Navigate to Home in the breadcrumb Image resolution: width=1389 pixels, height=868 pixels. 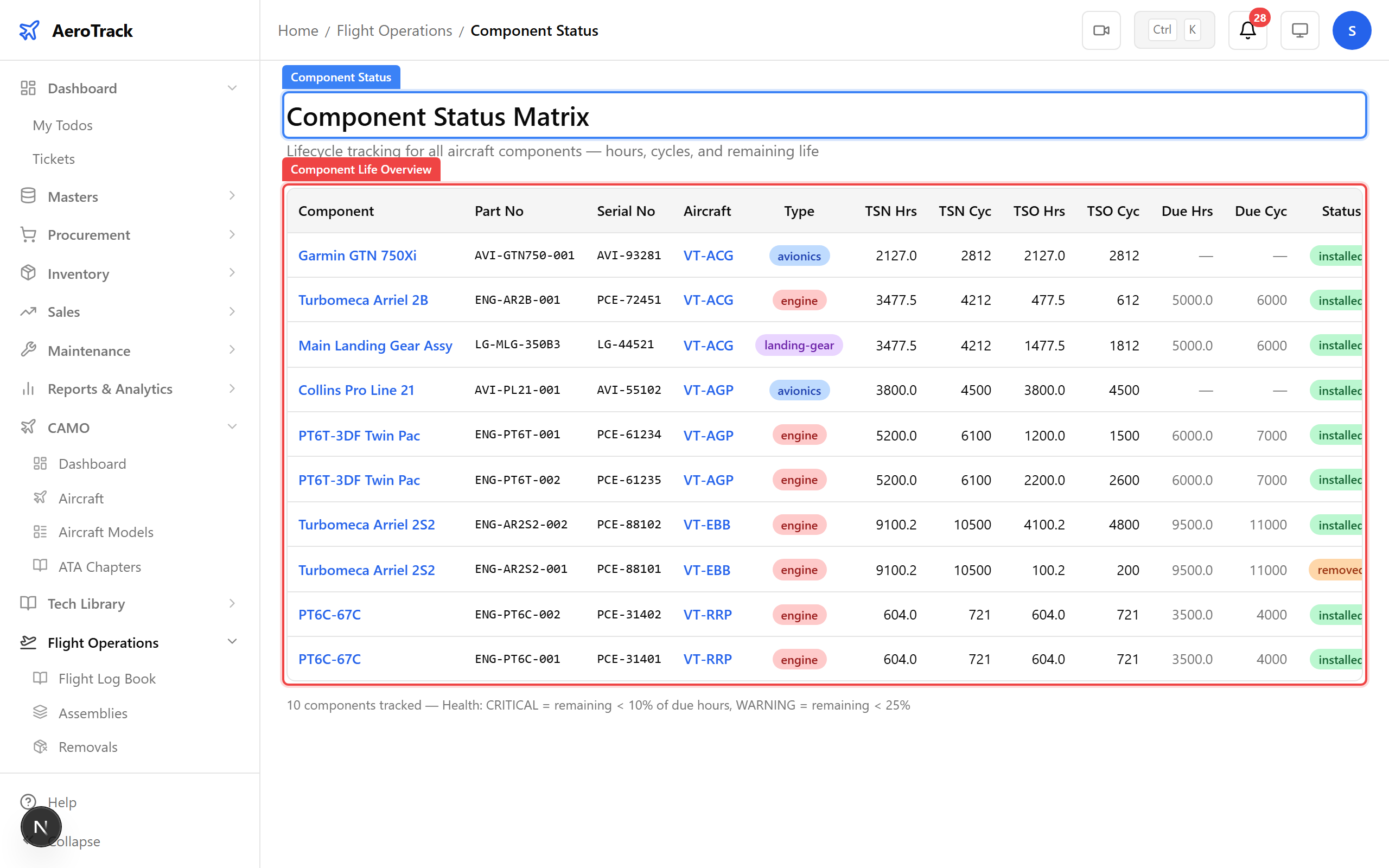pyautogui.click(x=297, y=30)
